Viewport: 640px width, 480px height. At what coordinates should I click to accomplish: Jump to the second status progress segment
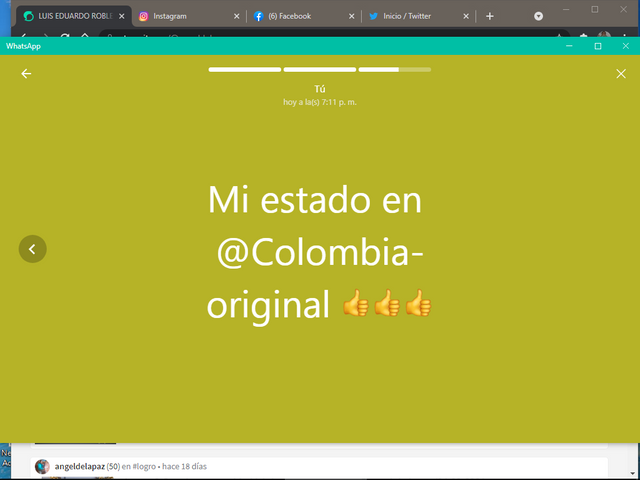point(320,70)
